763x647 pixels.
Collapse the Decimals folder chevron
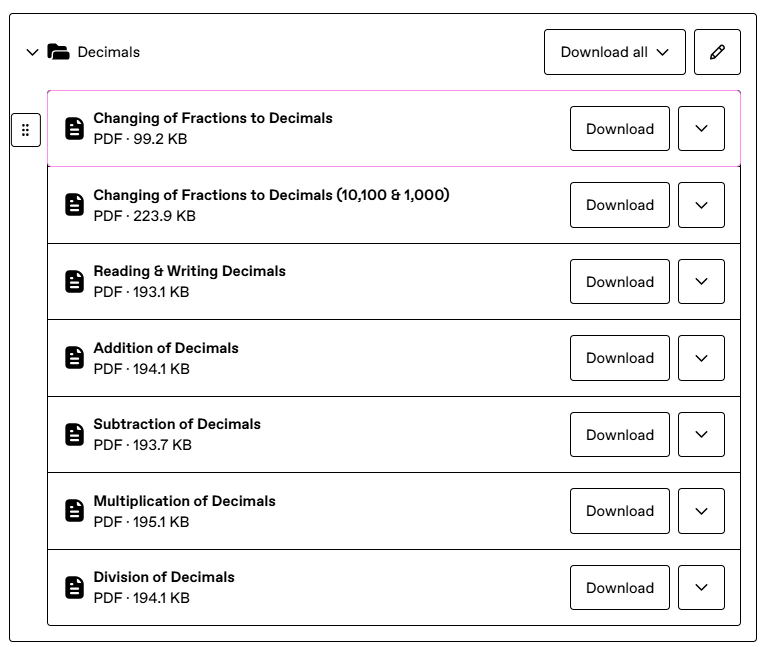click(x=32, y=52)
